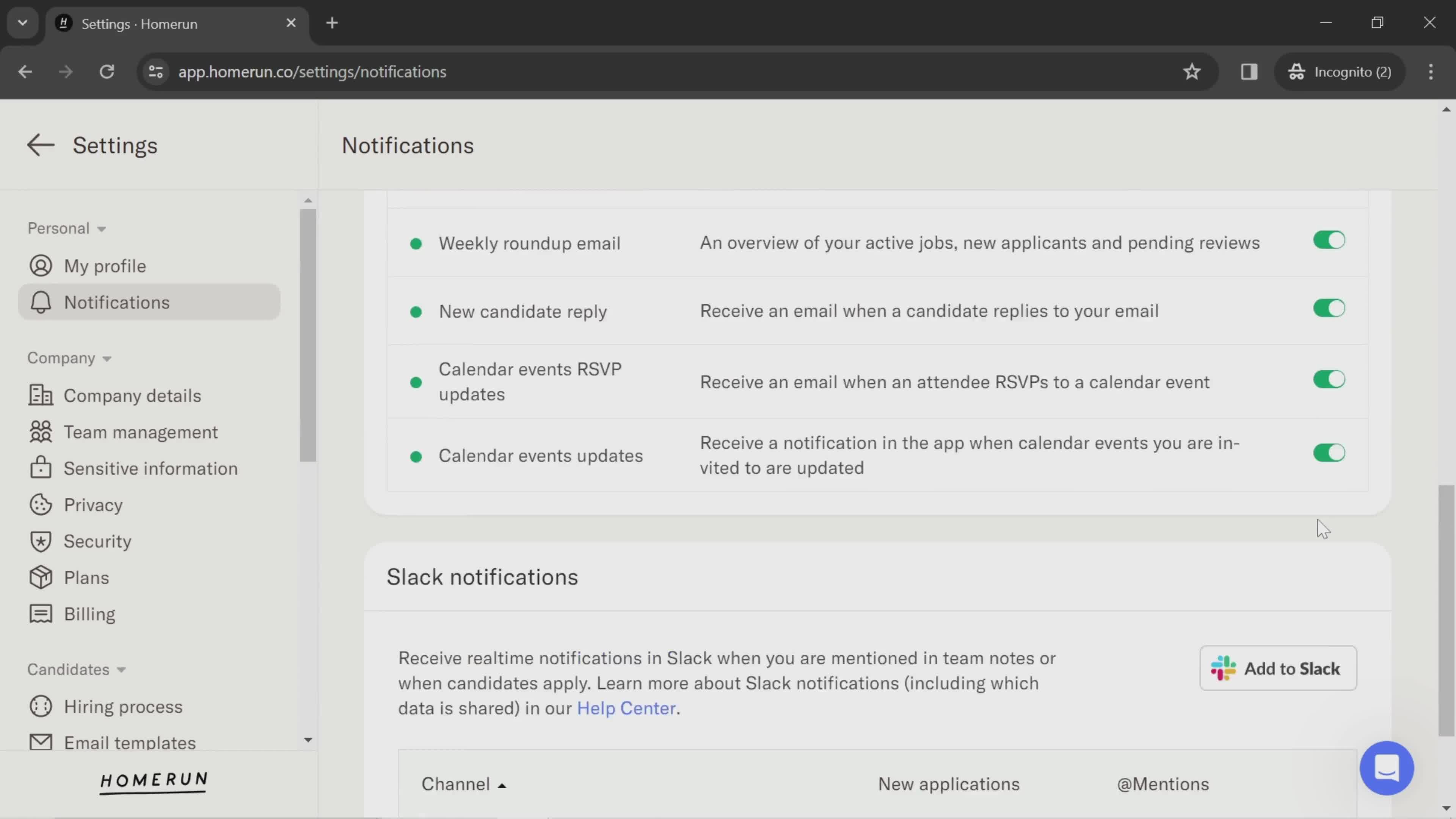The width and height of the screenshot is (1456, 819).
Task: Collapse the Personal section
Action: point(67,228)
